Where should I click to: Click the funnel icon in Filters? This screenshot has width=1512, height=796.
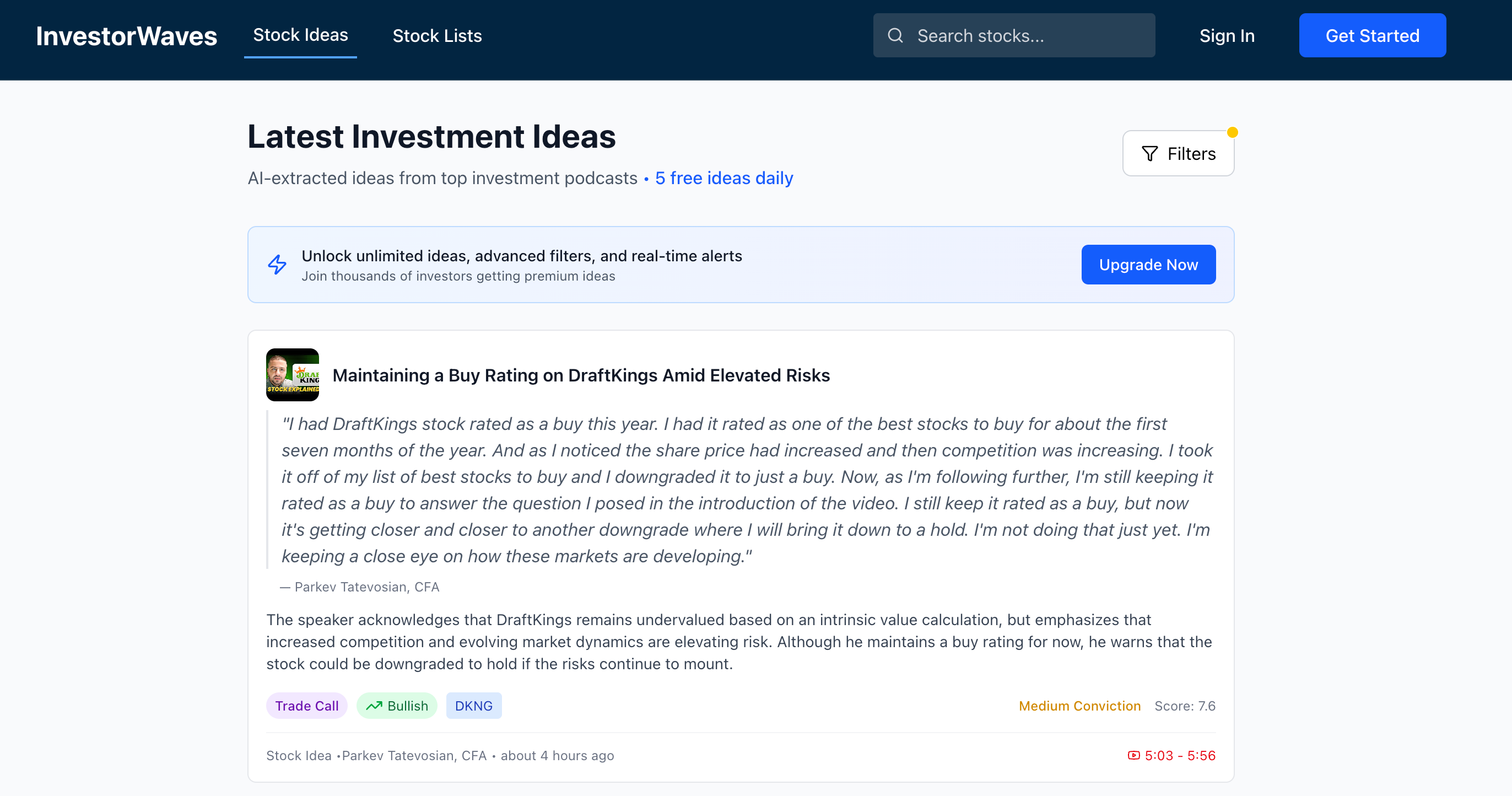click(1149, 154)
